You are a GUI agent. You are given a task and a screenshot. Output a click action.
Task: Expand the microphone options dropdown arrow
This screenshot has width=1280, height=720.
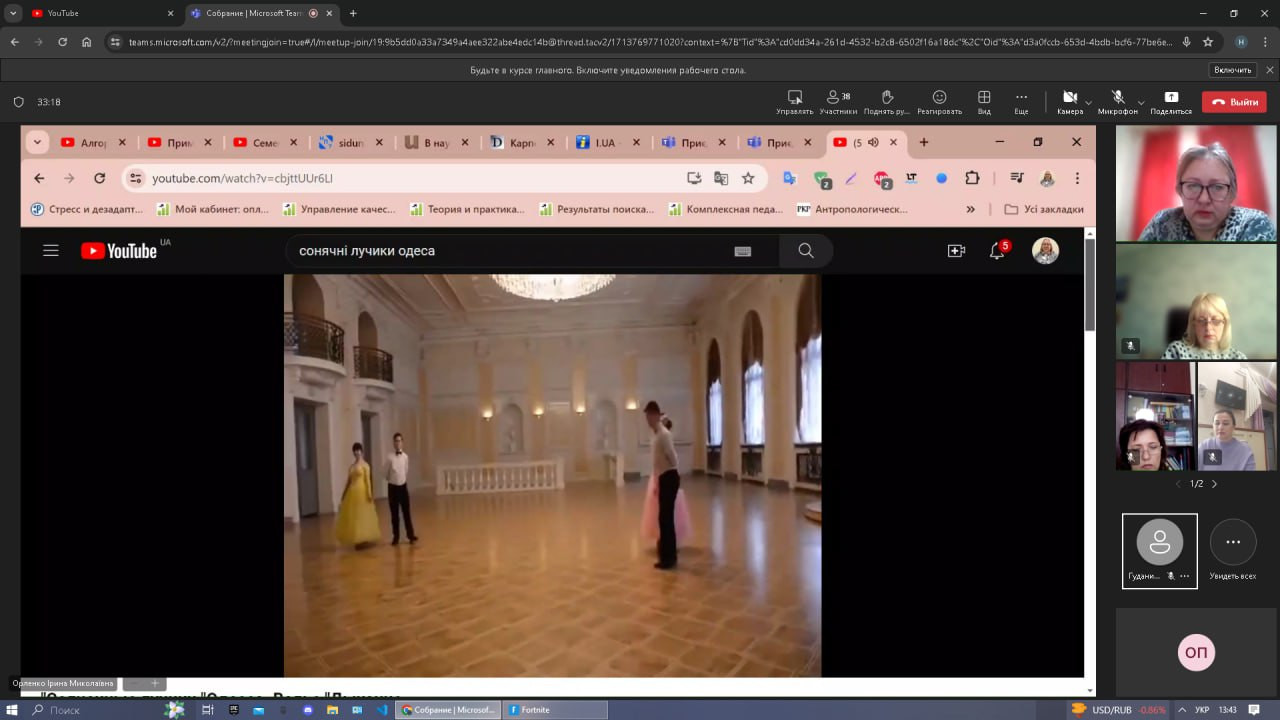1141,102
